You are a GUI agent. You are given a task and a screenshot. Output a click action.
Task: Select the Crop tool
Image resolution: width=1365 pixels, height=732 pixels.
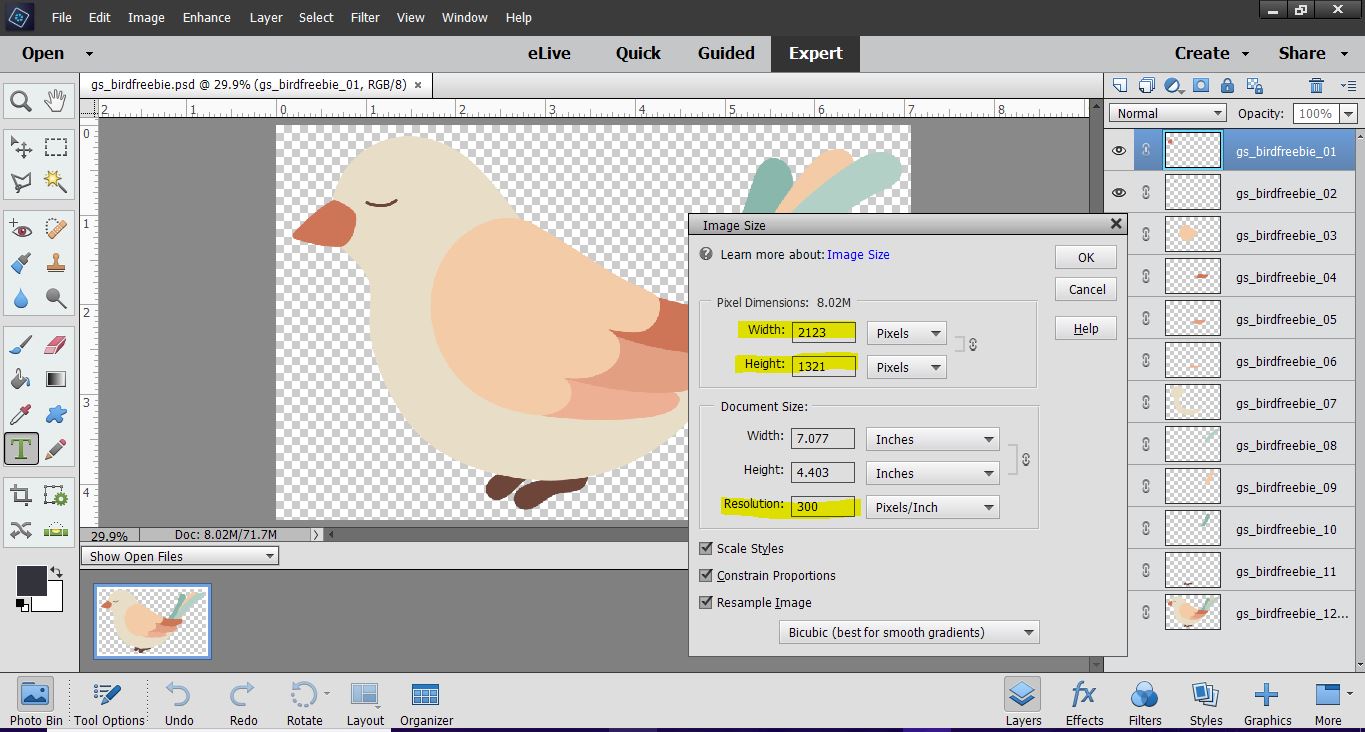click(x=21, y=495)
